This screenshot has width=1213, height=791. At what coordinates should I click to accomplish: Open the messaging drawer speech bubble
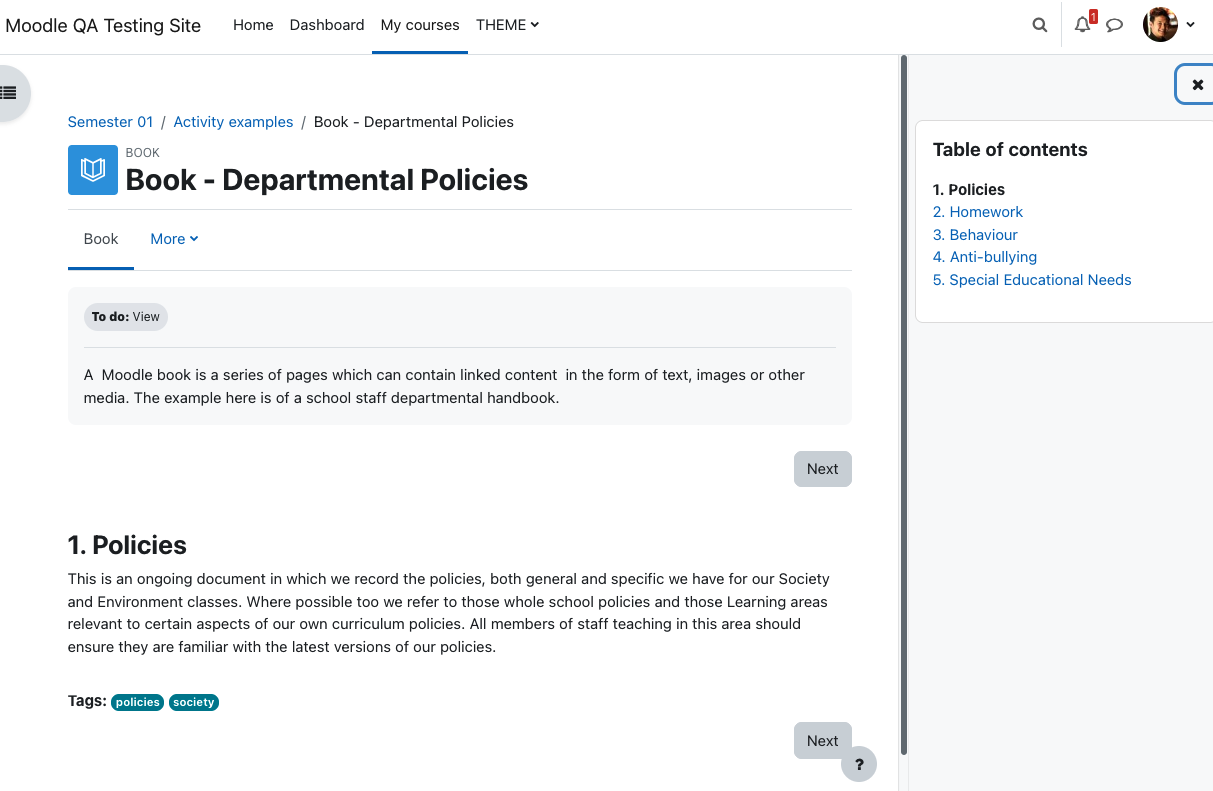click(1115, 25)
